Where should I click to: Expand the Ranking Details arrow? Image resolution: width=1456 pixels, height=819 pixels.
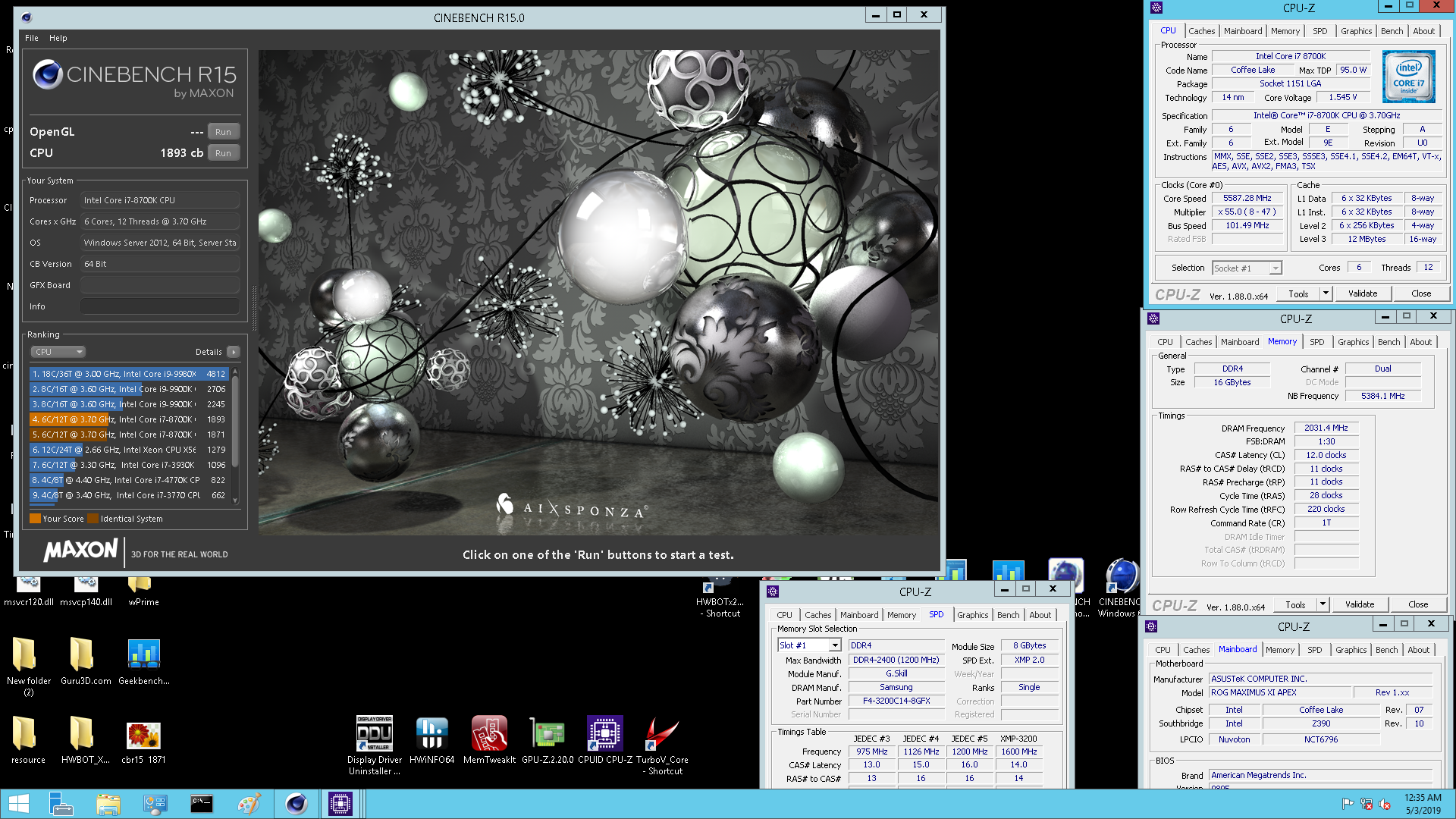234,352
